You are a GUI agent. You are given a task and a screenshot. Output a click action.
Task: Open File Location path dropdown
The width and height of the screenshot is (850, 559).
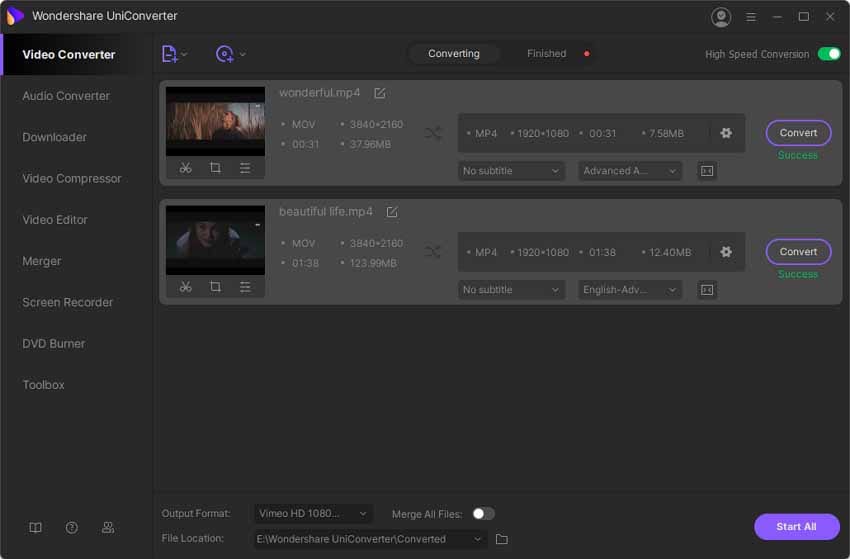pos(369,539)
